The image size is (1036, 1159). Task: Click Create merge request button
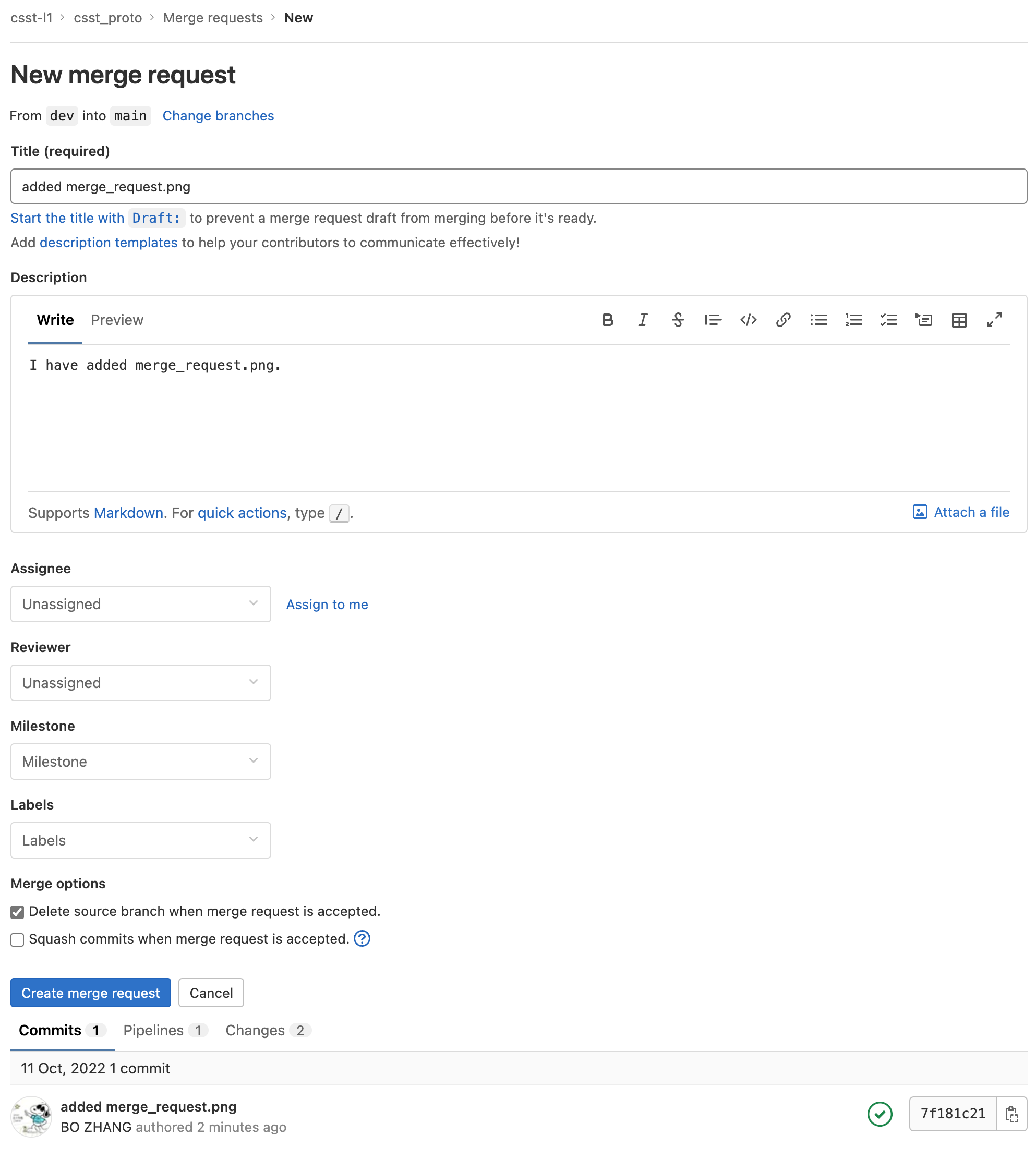(90, 993)
